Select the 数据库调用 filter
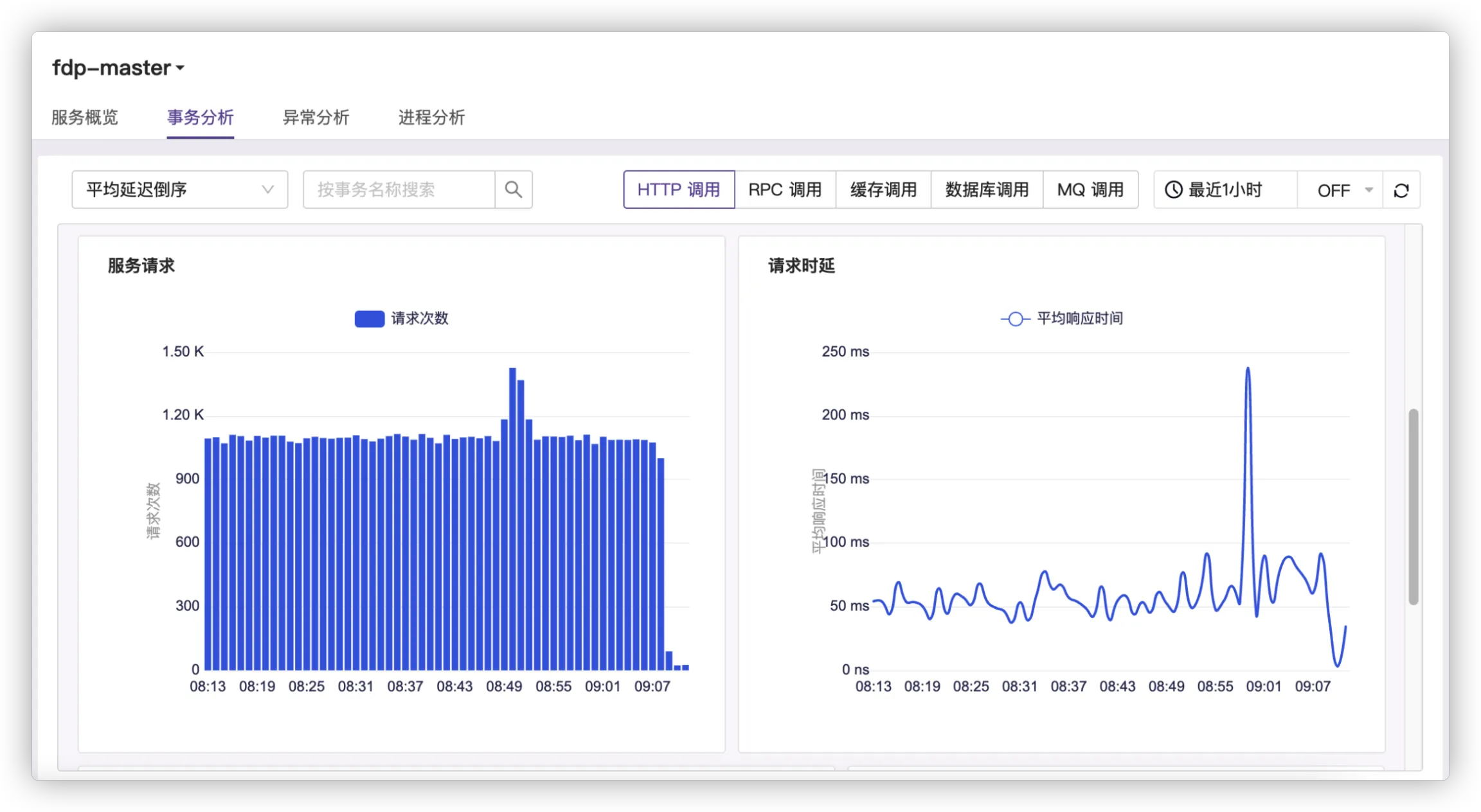Image resolution: width=1481 pixels, height=812 pixels. (987, 190)
